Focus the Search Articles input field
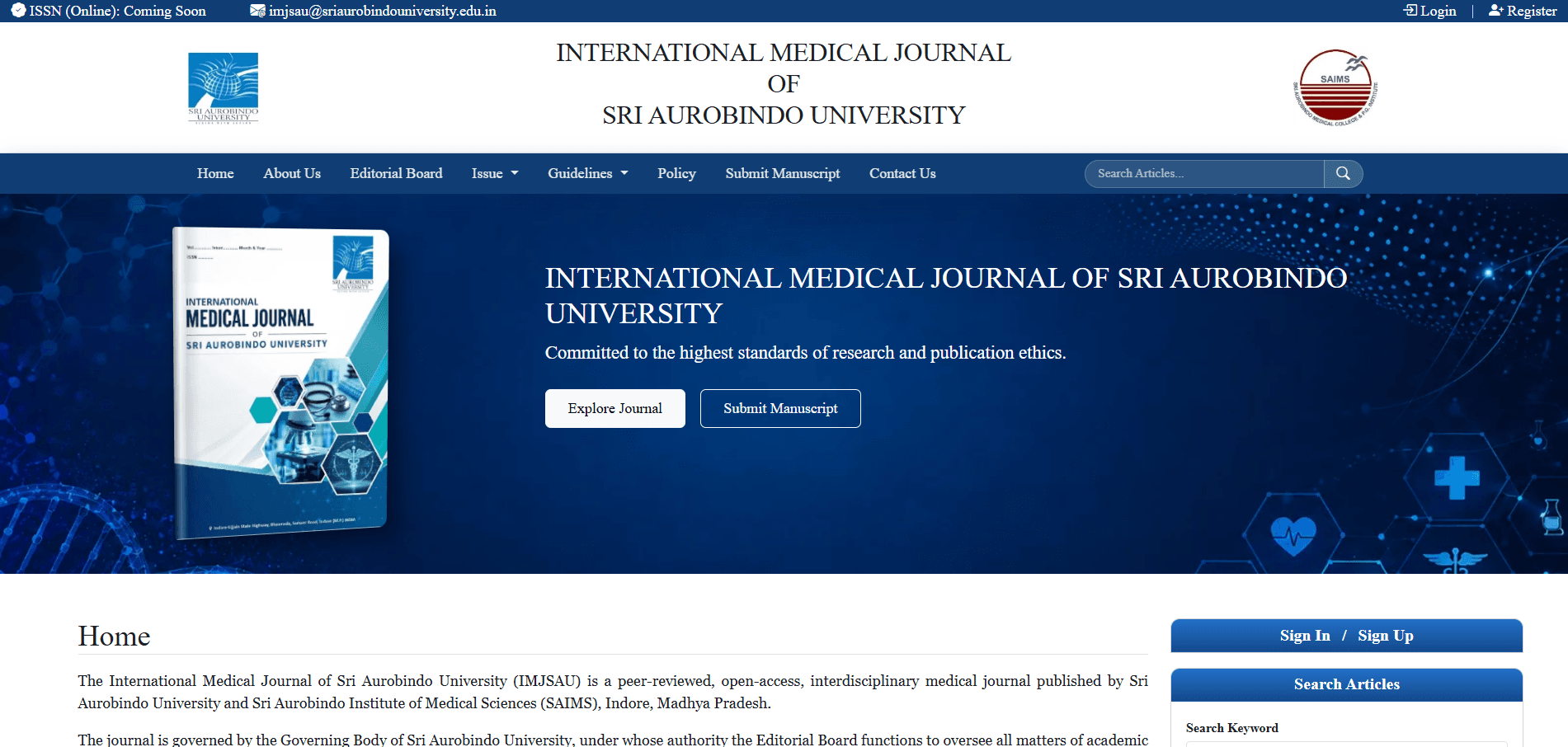This screenshot has height=747, width=1568. pyautogui.click(x=1205, y=174)
